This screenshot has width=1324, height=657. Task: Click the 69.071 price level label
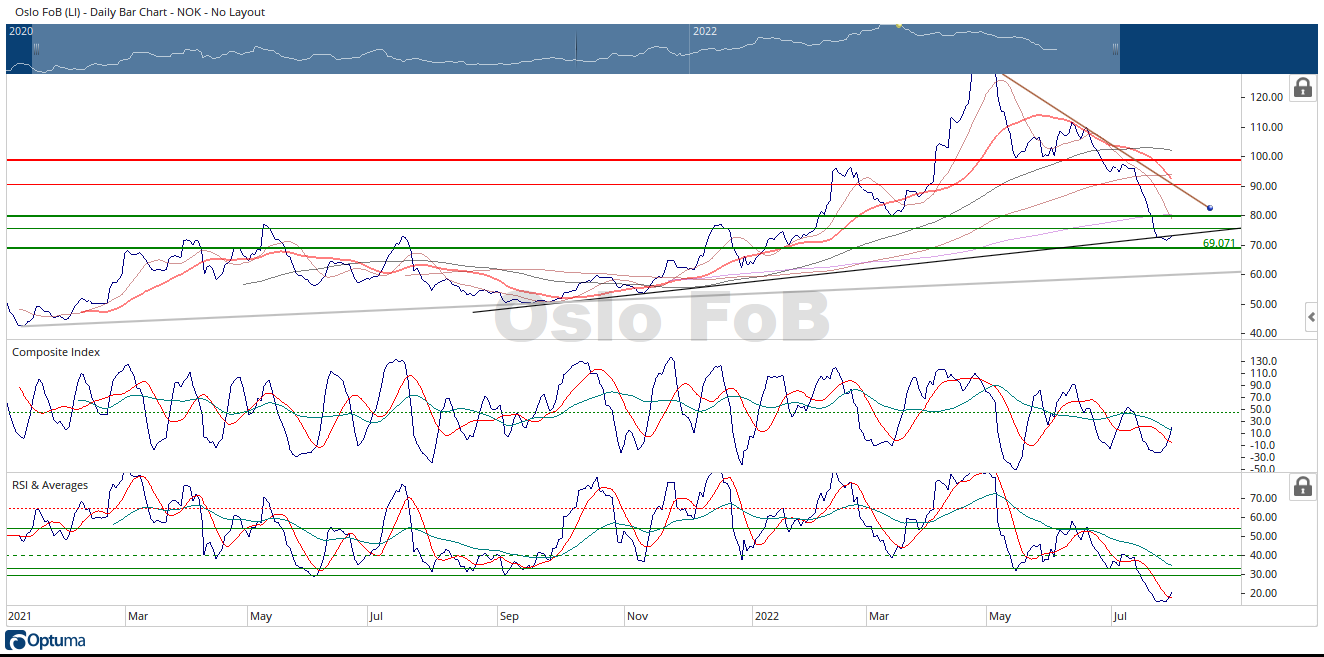[x=1219, y=243]
